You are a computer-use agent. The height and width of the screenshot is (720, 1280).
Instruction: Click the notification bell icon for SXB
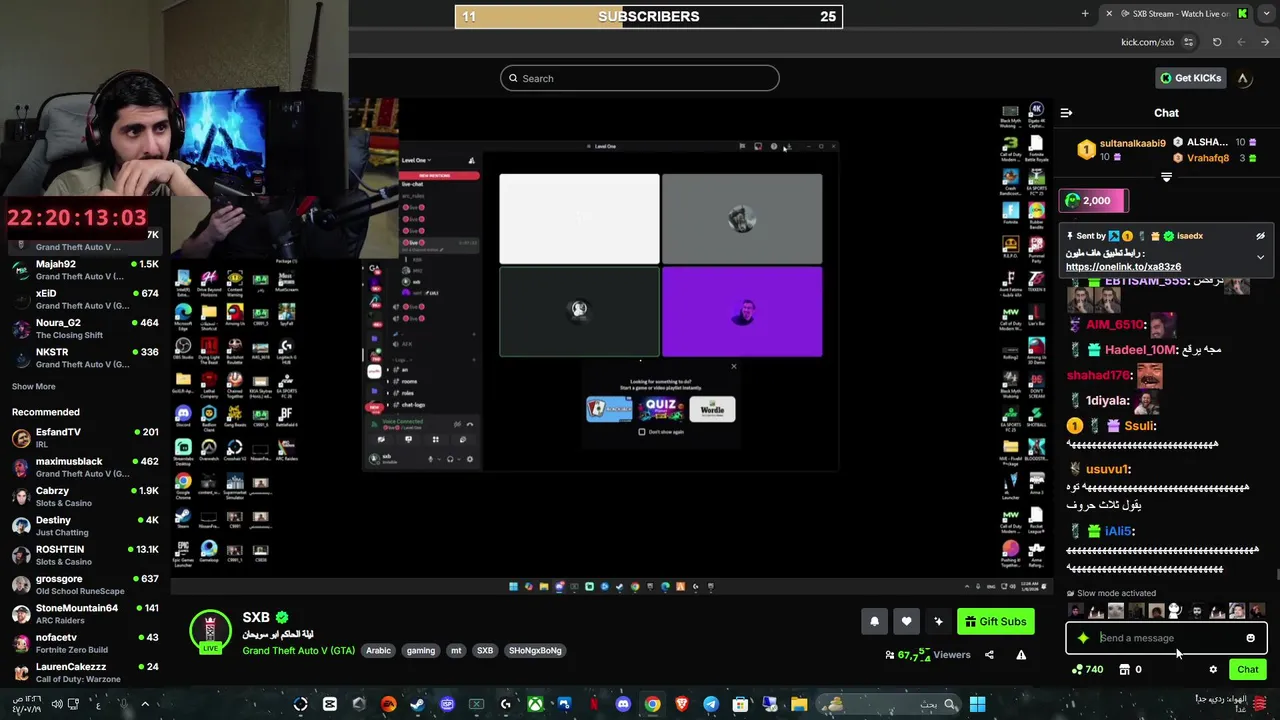click(x=874, y=621)
